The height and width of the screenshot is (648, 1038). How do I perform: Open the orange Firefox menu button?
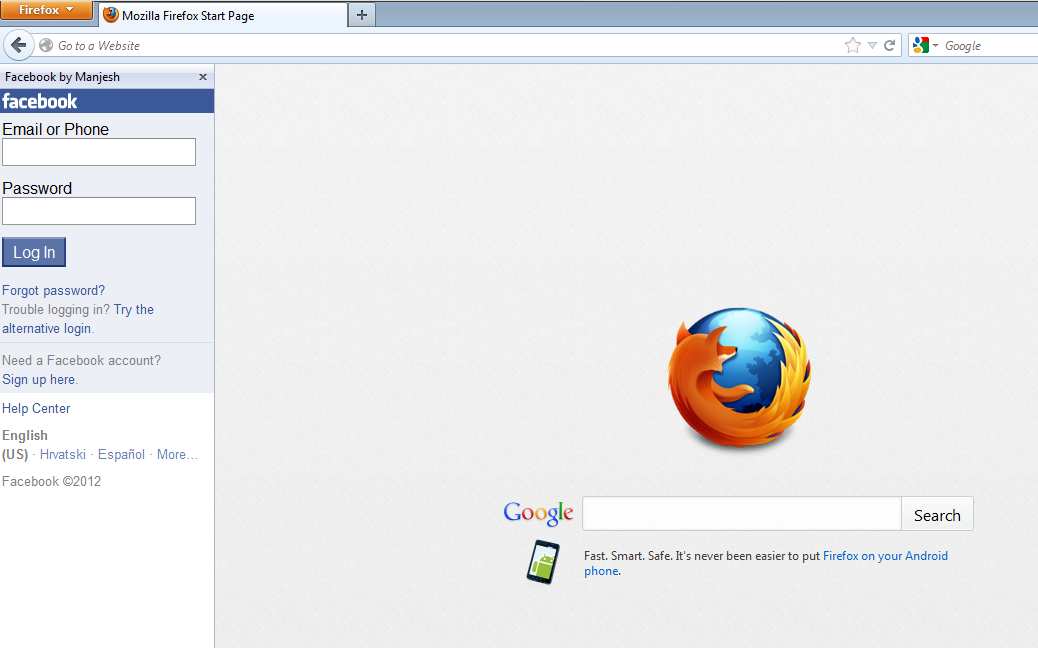pos(46,10)
